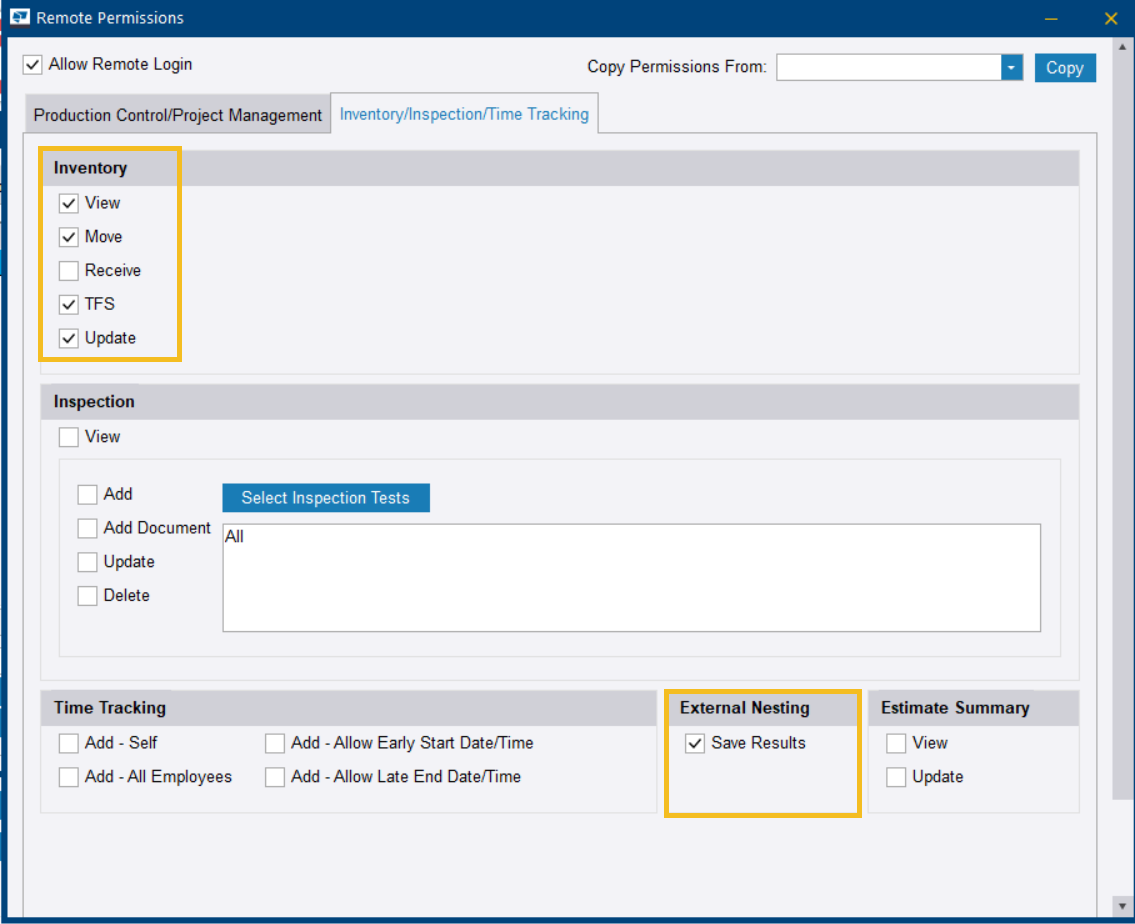The image size is (1135, 924).
Task: Uncheck the Inventory TFS option
Action: click(x=69, y=305)
